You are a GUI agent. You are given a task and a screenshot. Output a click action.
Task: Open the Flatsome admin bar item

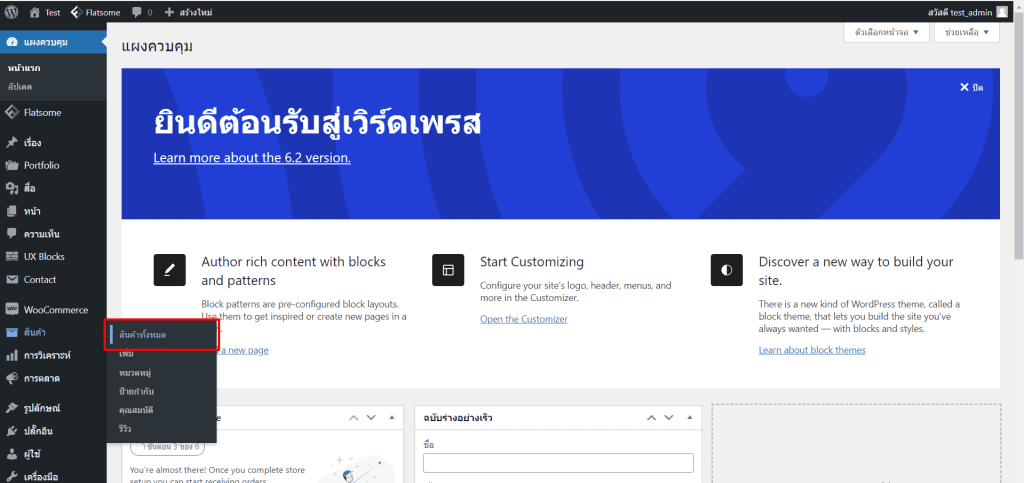click(x=96, y=12)
